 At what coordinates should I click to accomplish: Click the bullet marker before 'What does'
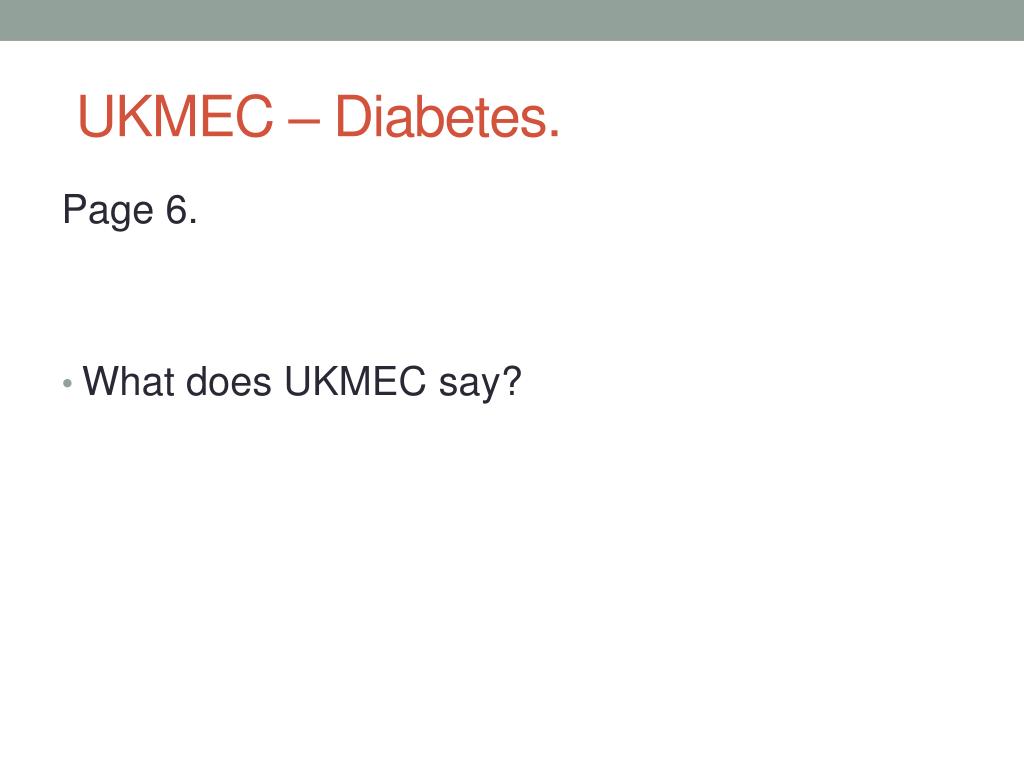click(67, 383)
